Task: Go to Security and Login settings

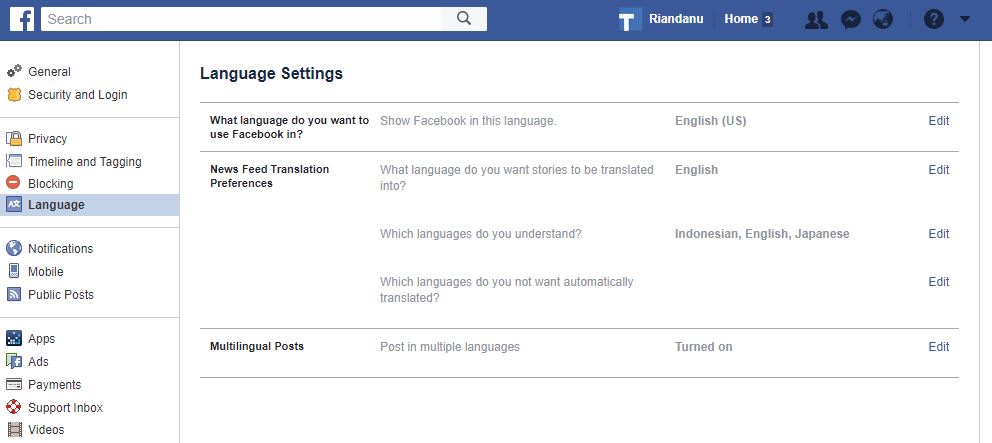Action: (x=77, y=95)
